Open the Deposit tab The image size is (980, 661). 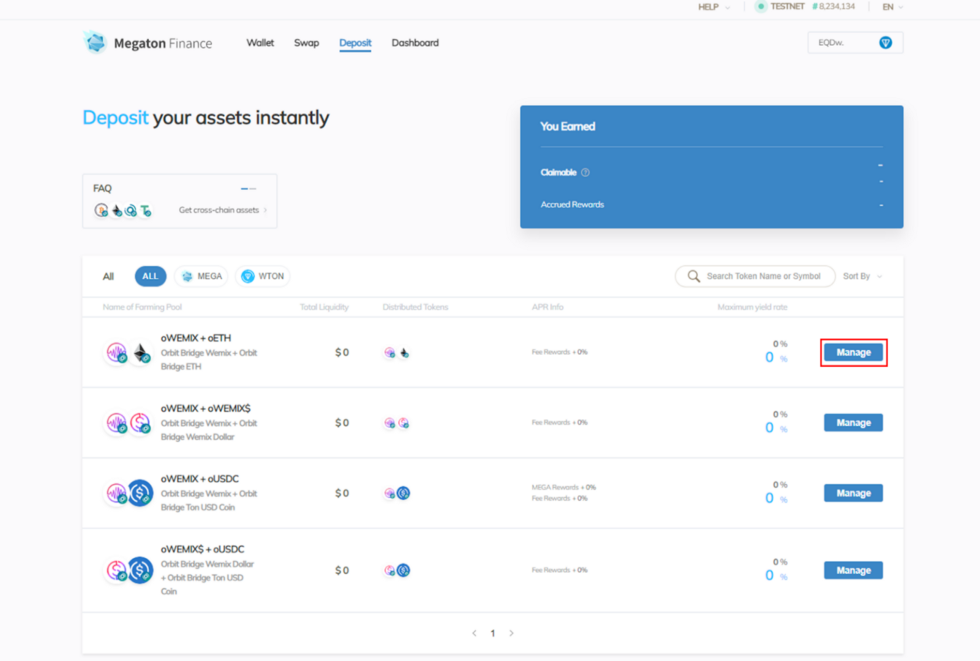pyautogui.click(x=355, y=43)
